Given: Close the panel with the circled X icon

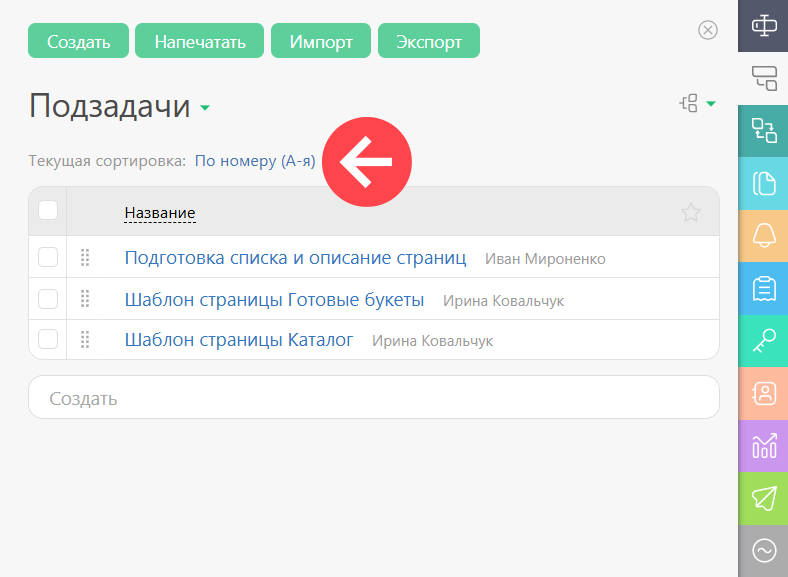Looking at the screenshot, I should [x=708, y=30].
